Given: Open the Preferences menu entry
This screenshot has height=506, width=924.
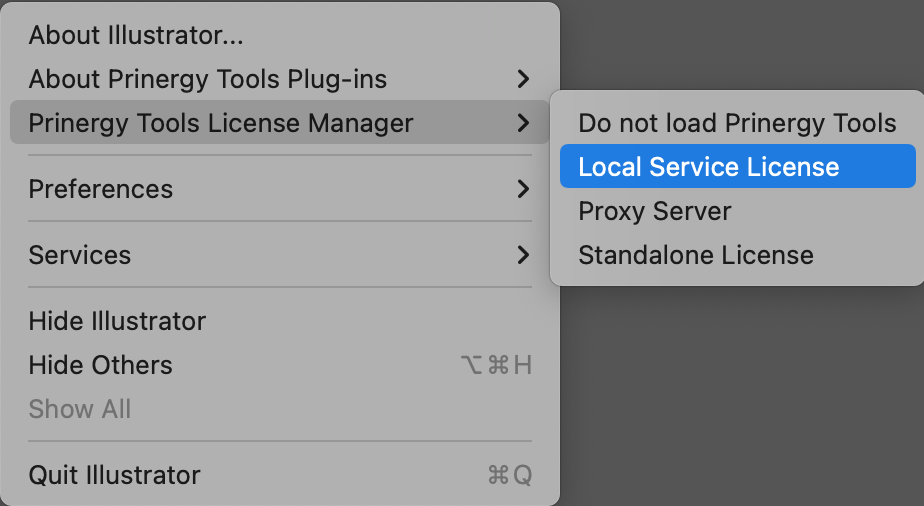Looking at the screenshot, I should tap(100, 189).
